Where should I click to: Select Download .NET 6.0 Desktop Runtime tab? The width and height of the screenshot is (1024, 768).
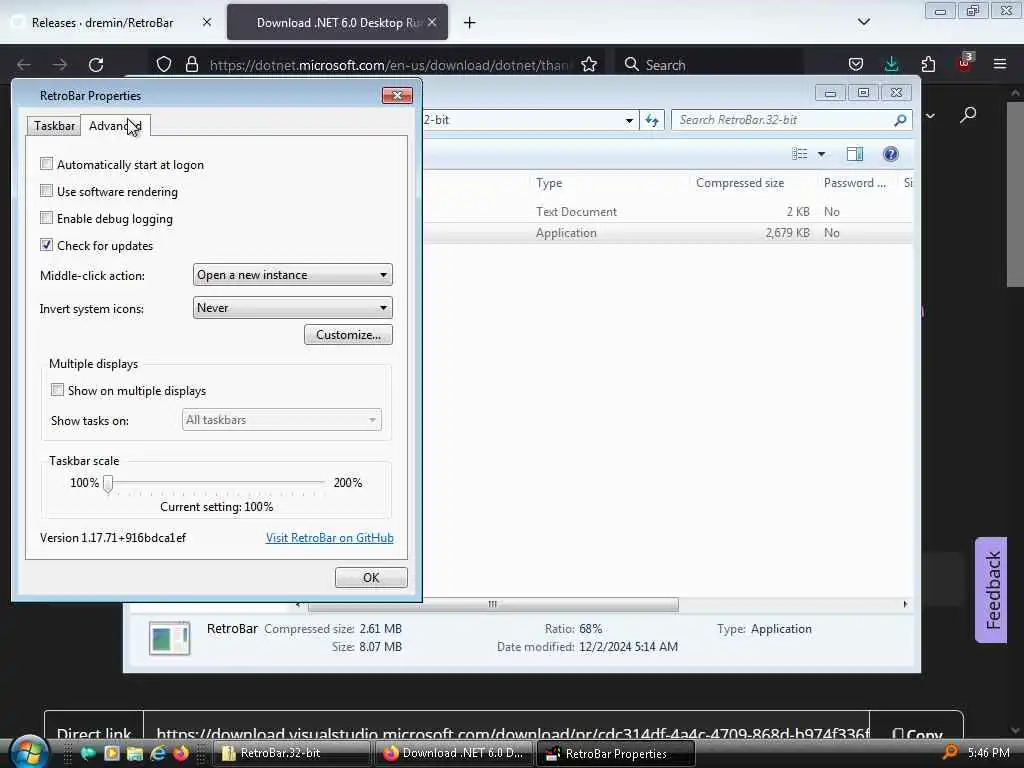click(x=337, y=22)
